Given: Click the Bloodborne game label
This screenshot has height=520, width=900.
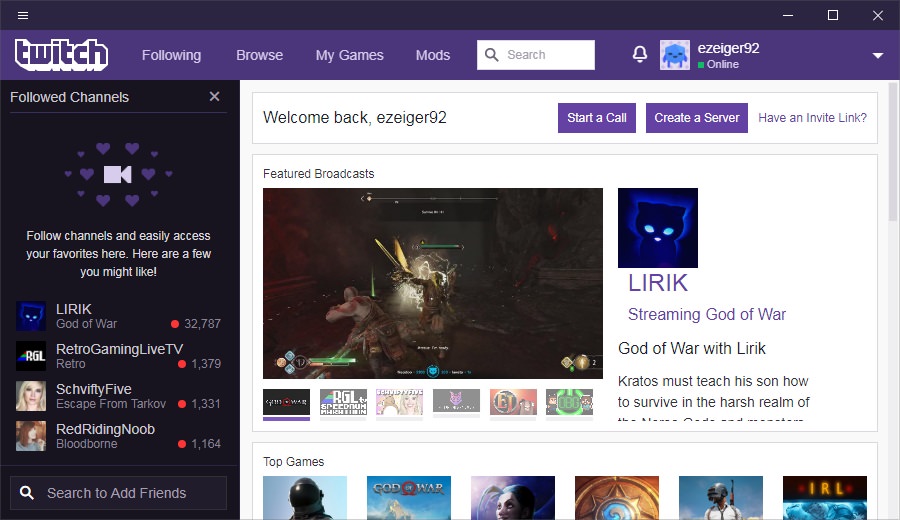Looking at the screenshot, I should point(87,444).
